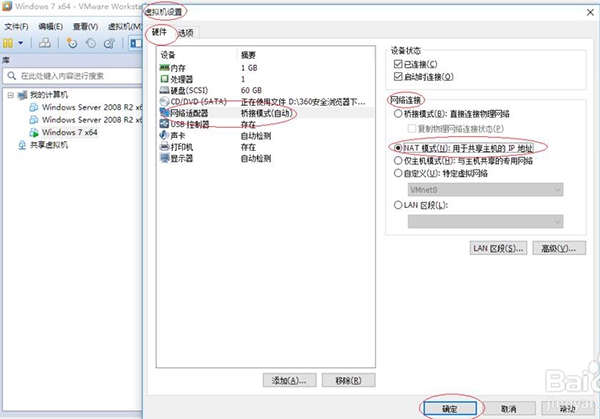This screenshot has width=600, height=419.
Task: Click the search magnifier icon in library
Action: [x=12, y=76]
